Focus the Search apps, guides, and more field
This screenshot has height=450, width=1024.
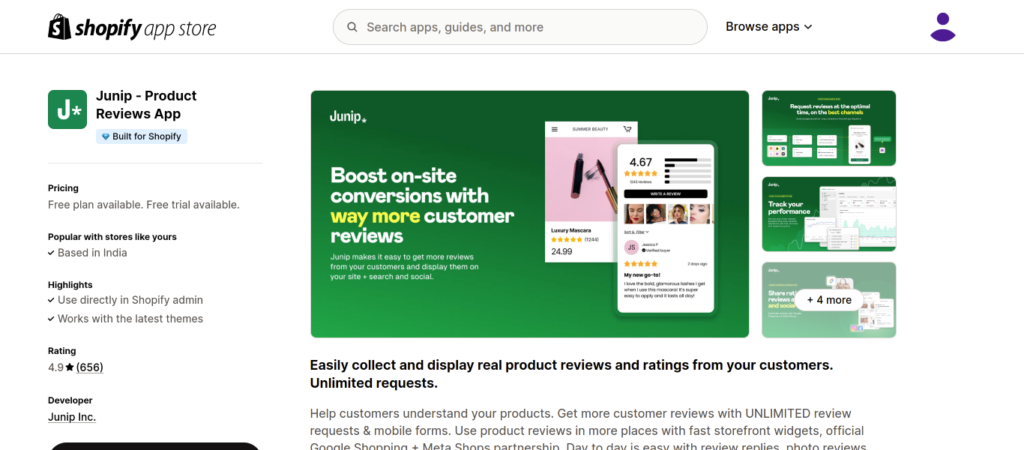tap(520, 27)
